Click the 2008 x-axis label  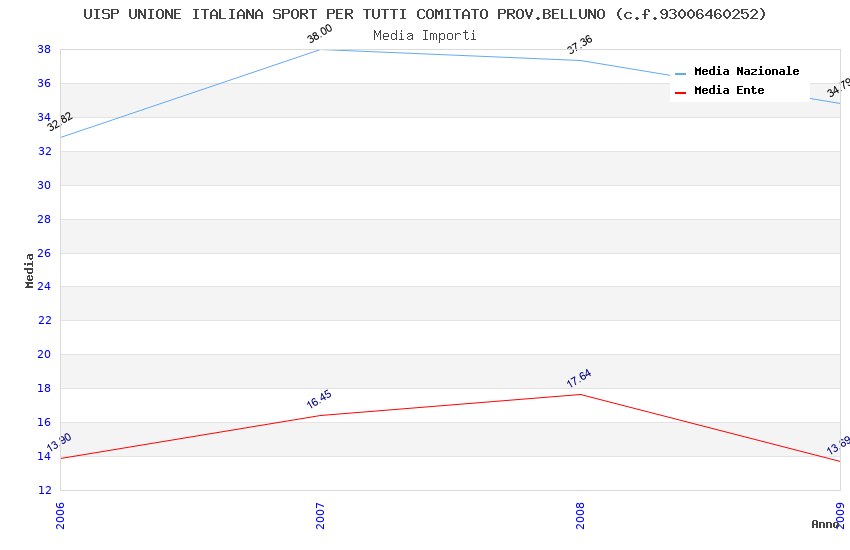[x=580, y=515]
